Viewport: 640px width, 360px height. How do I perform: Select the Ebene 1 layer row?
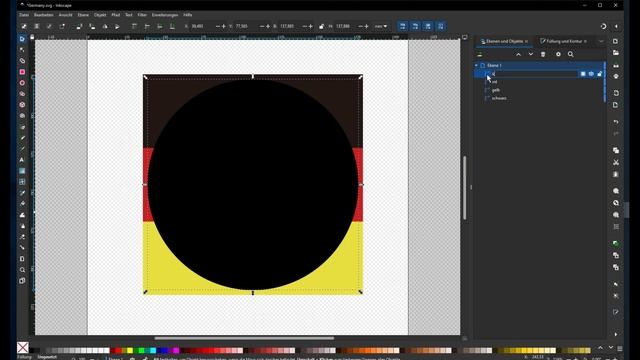(539, 65)
